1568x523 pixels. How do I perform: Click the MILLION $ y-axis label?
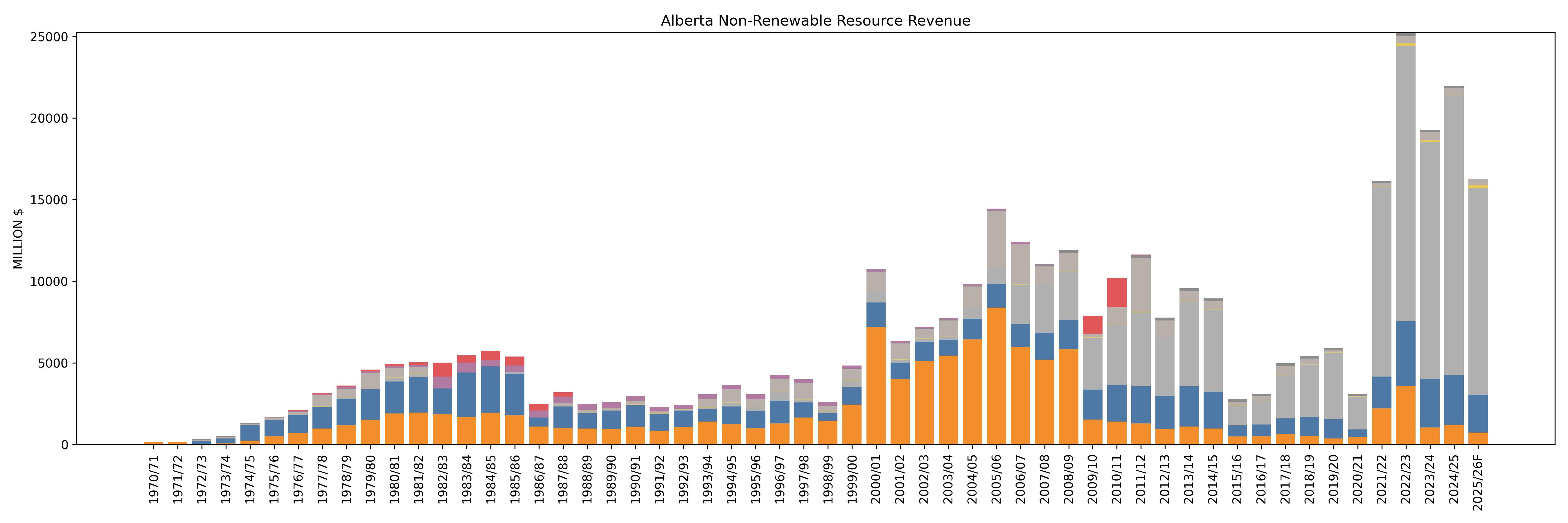tap(18, 239)
